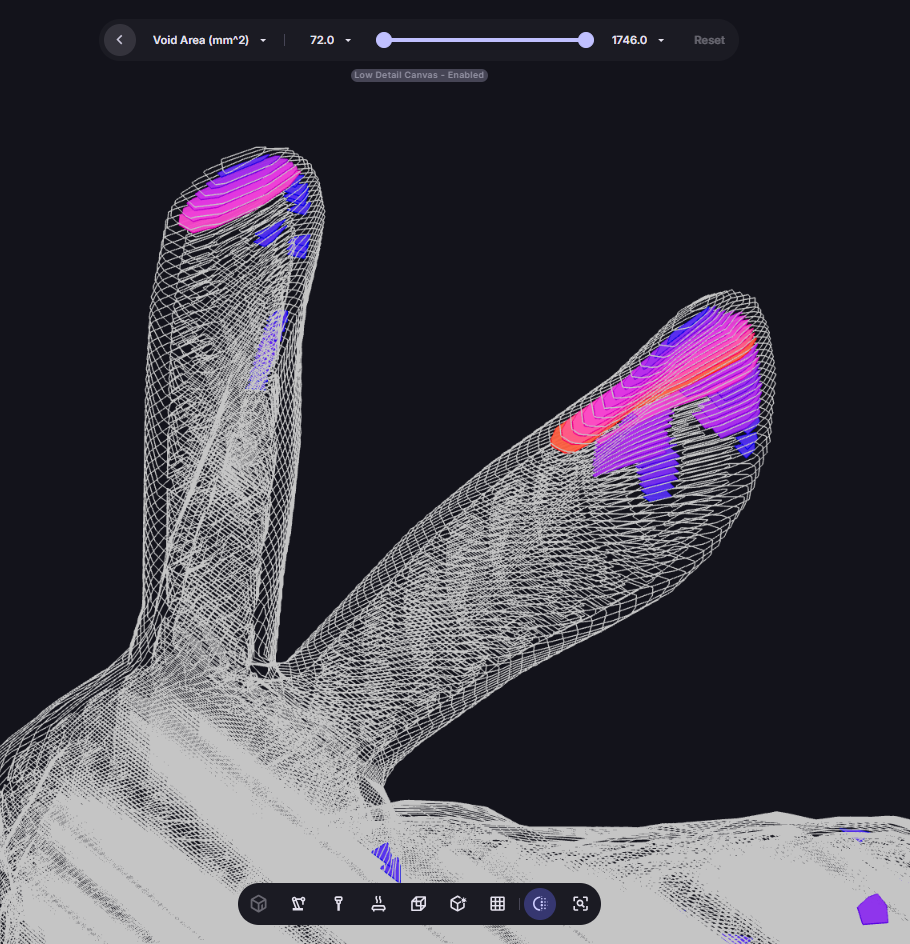
Task: Toggle the Low Detail Canvas badge
Action: (x=419, y=75)
